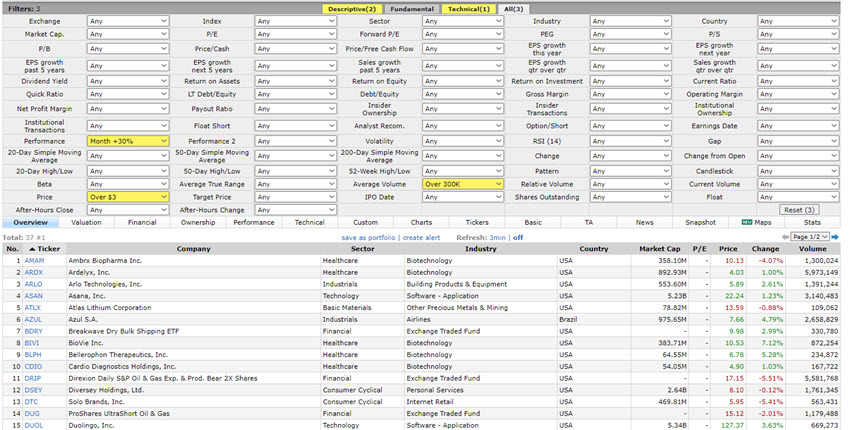Turn refresh off link

518,238
